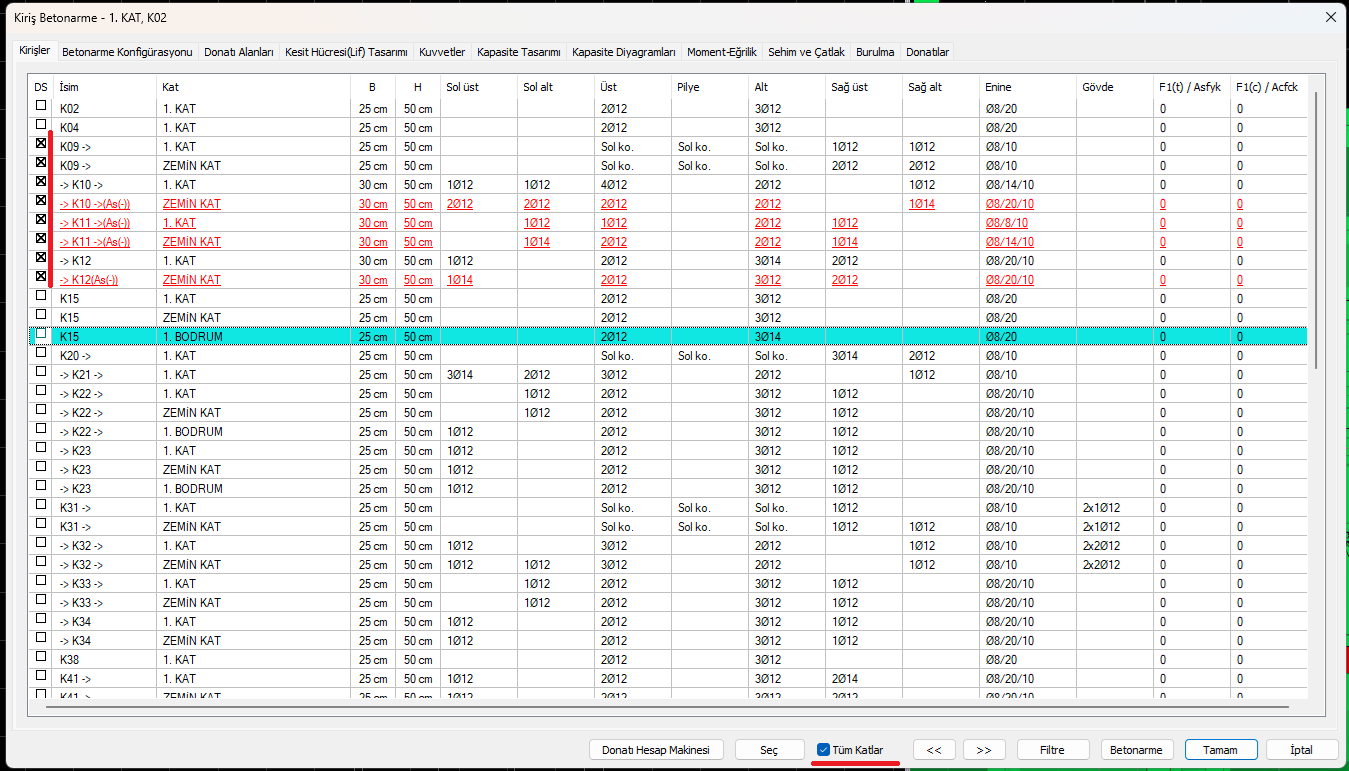Check the DS box for K38 1. KAT

[41, 656]
